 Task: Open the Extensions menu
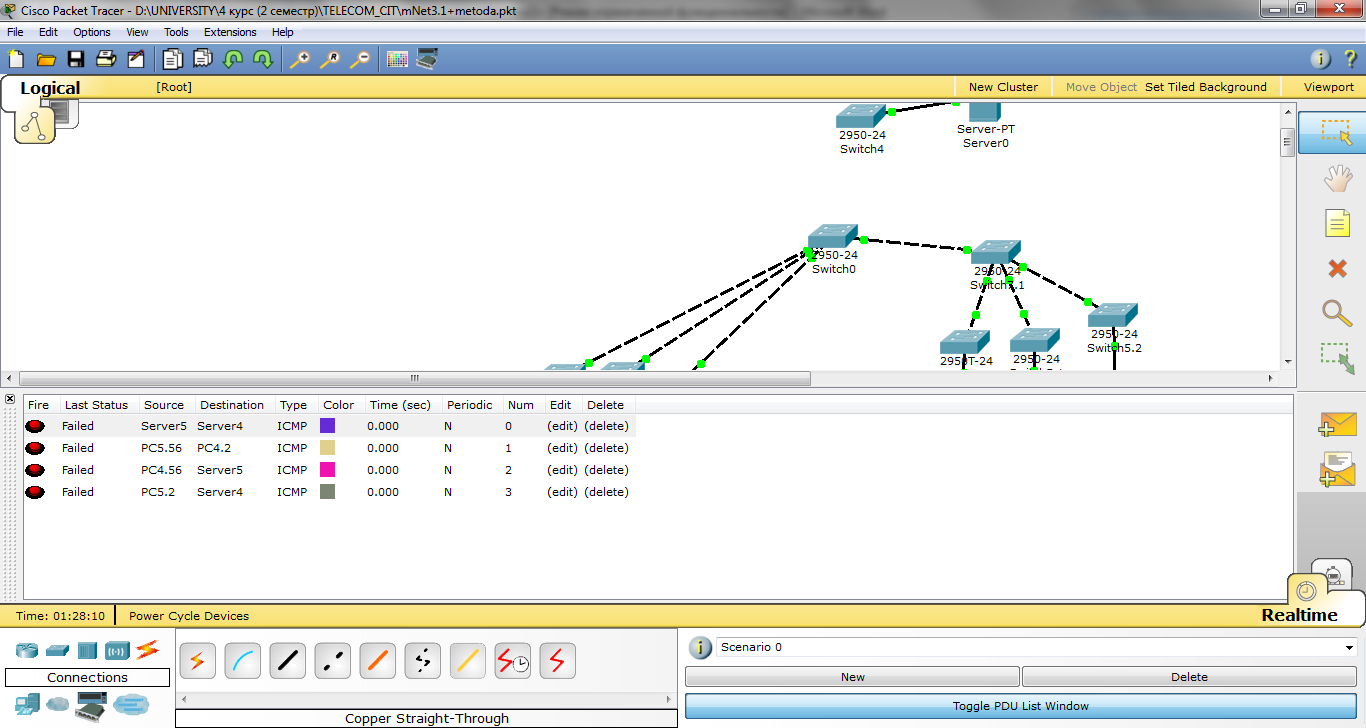(230, 32)
